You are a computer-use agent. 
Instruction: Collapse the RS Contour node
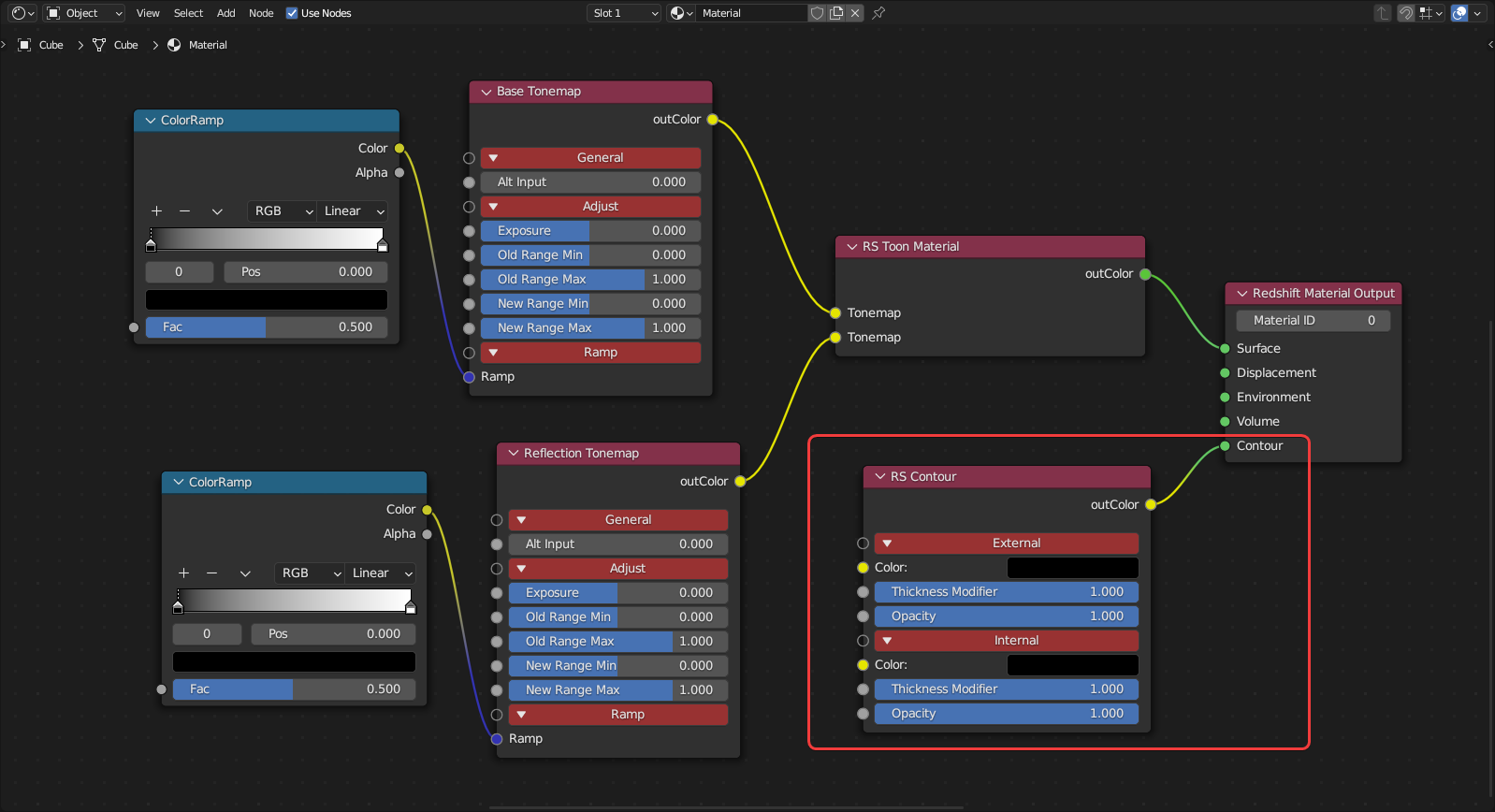(x=879, y=477)
